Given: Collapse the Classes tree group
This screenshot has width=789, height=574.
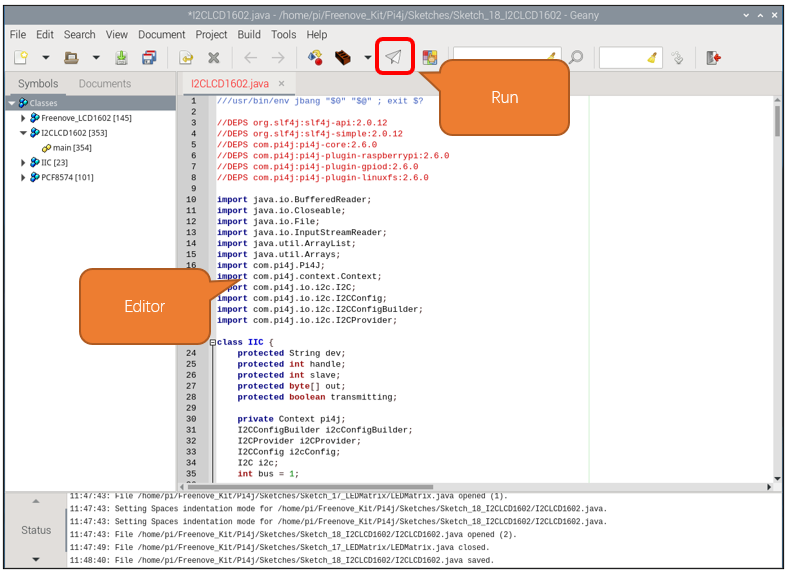Looking at the screenshot, I should [12, 103].
